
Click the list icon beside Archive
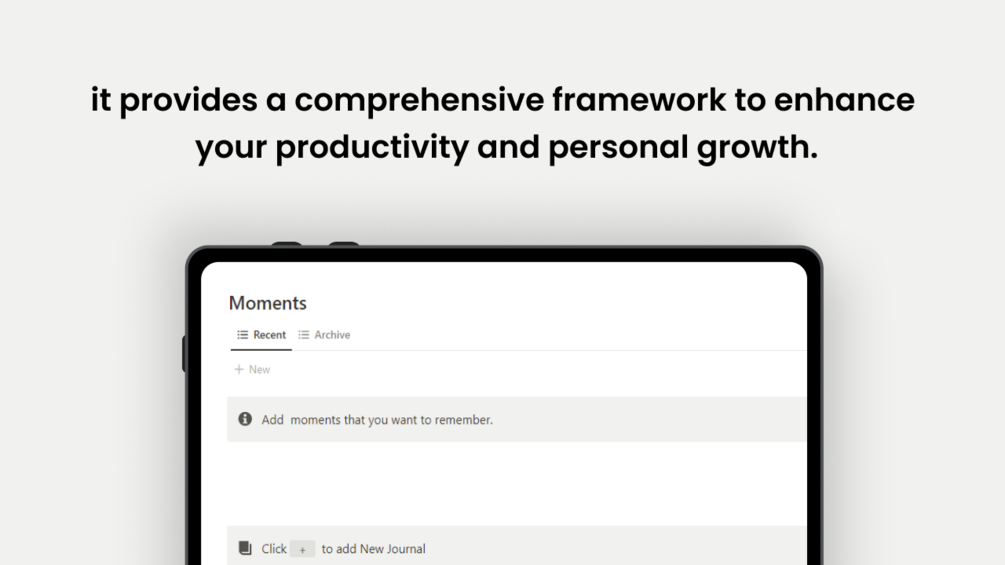tap(304, 335)
